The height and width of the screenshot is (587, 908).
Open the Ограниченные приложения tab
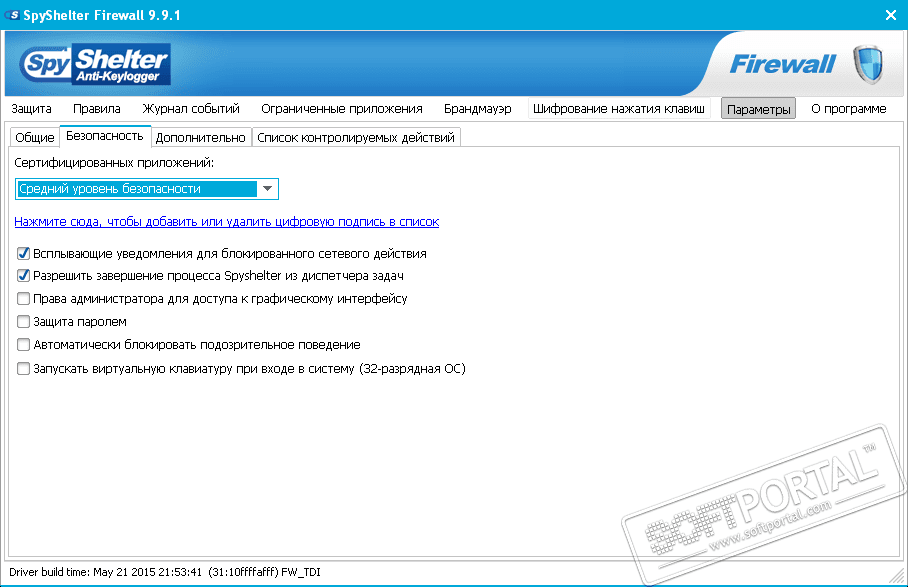point(342,109)
